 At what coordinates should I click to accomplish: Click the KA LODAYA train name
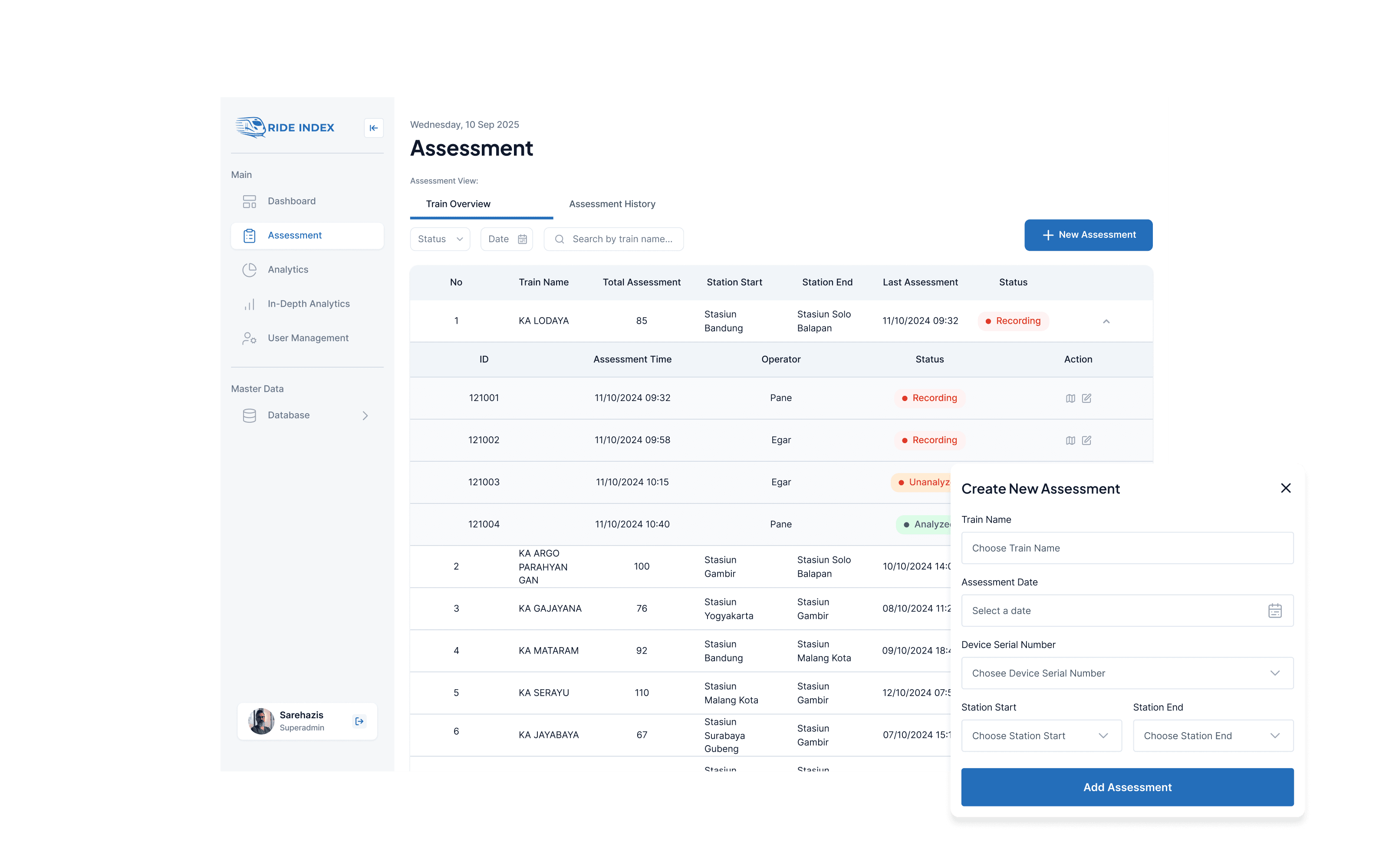pyautogui.click(x=543, y=322)
